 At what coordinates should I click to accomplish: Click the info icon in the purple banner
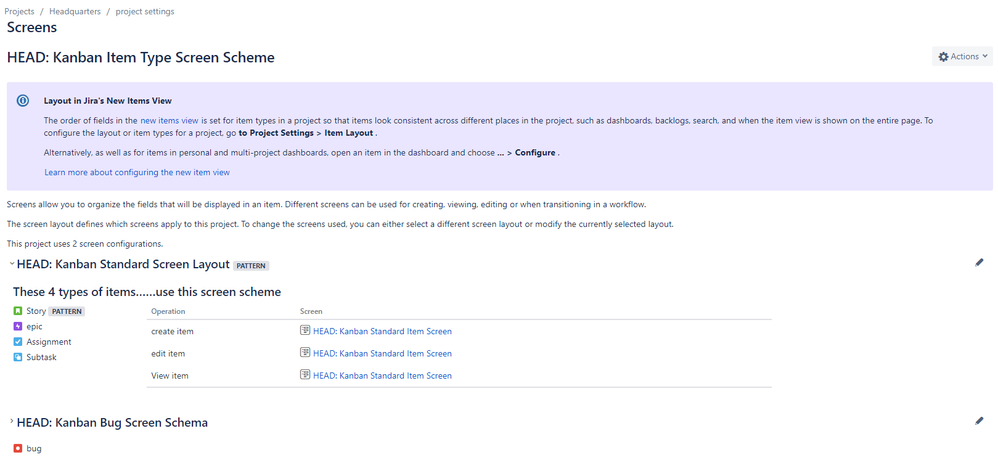point(23,101)
